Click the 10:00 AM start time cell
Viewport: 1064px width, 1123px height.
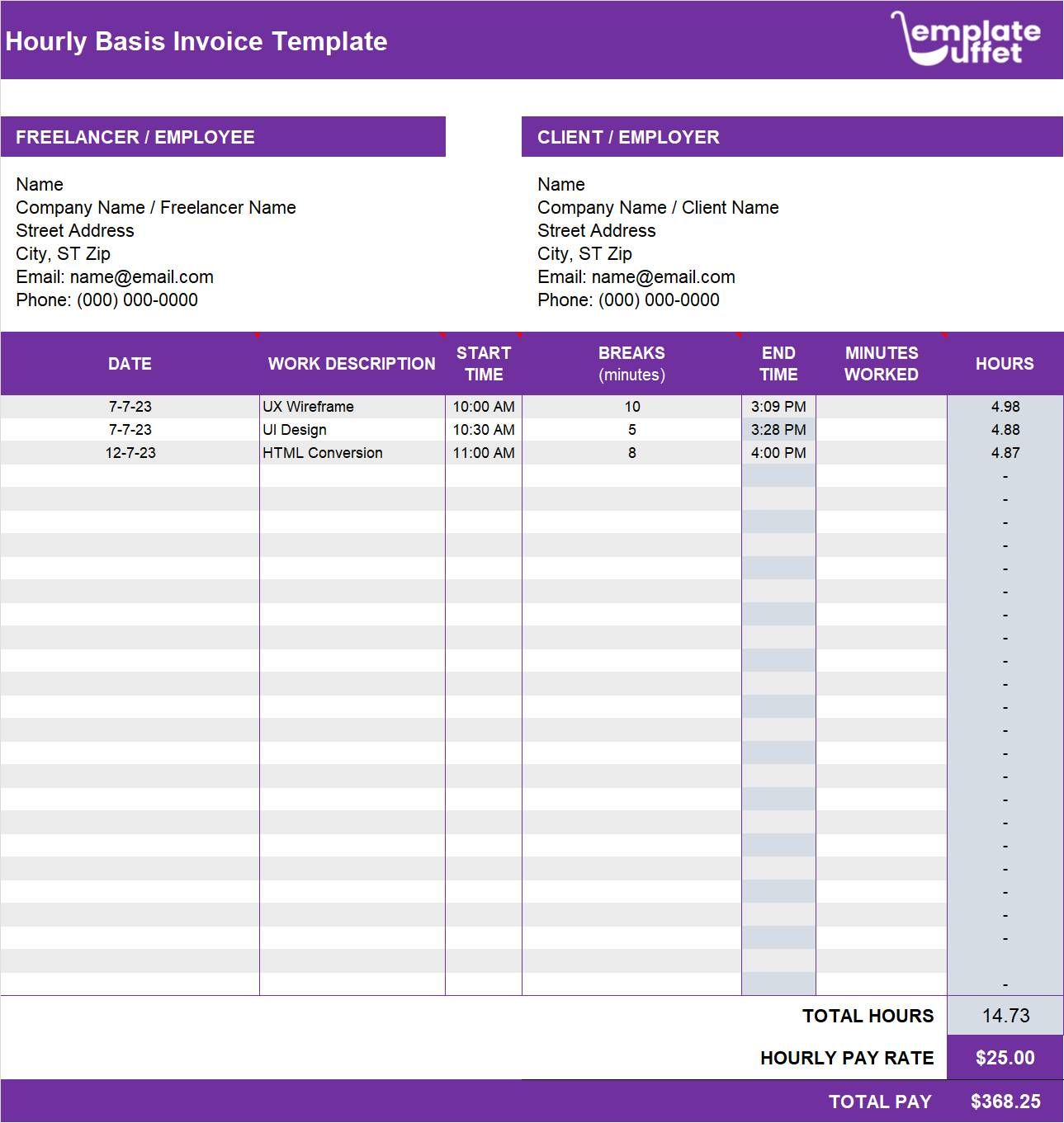click(x=484, y=406)
